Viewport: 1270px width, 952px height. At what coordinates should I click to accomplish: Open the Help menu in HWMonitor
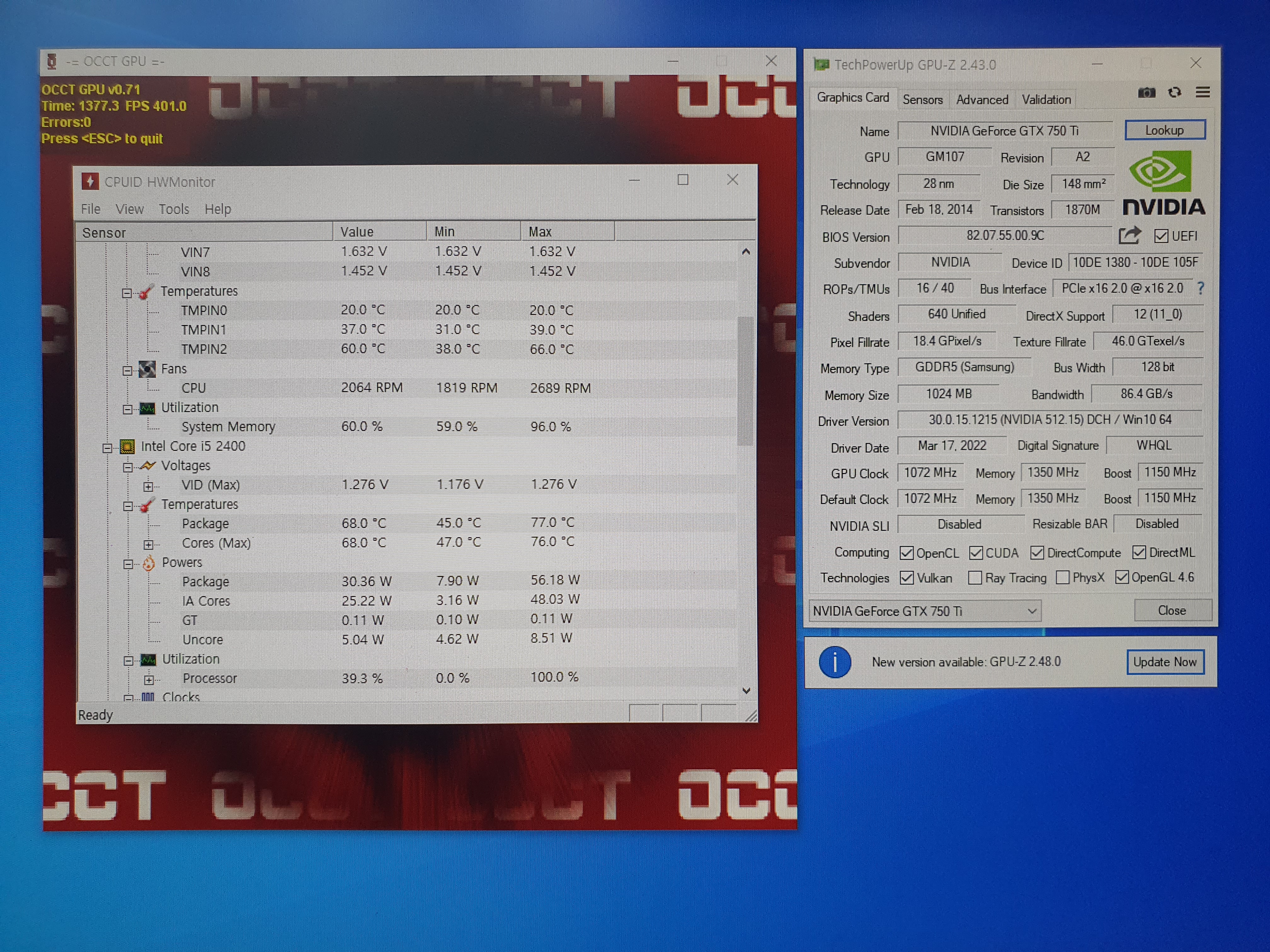218,209
